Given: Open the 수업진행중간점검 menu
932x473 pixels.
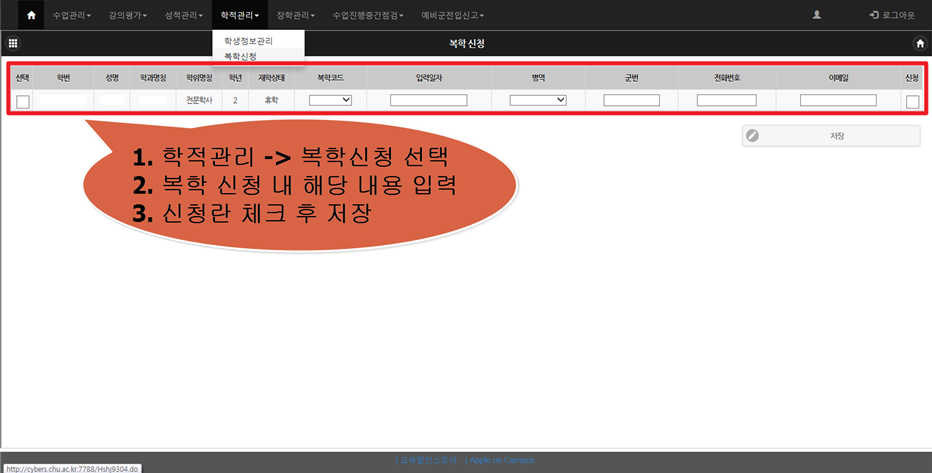Looking at the screenshot, I should click(x=368, y=15).
